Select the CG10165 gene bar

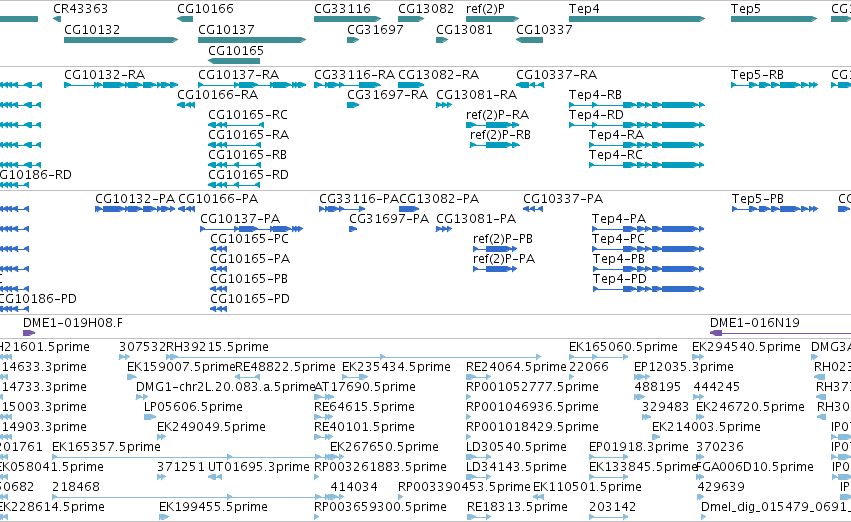[x=234, y=61]
